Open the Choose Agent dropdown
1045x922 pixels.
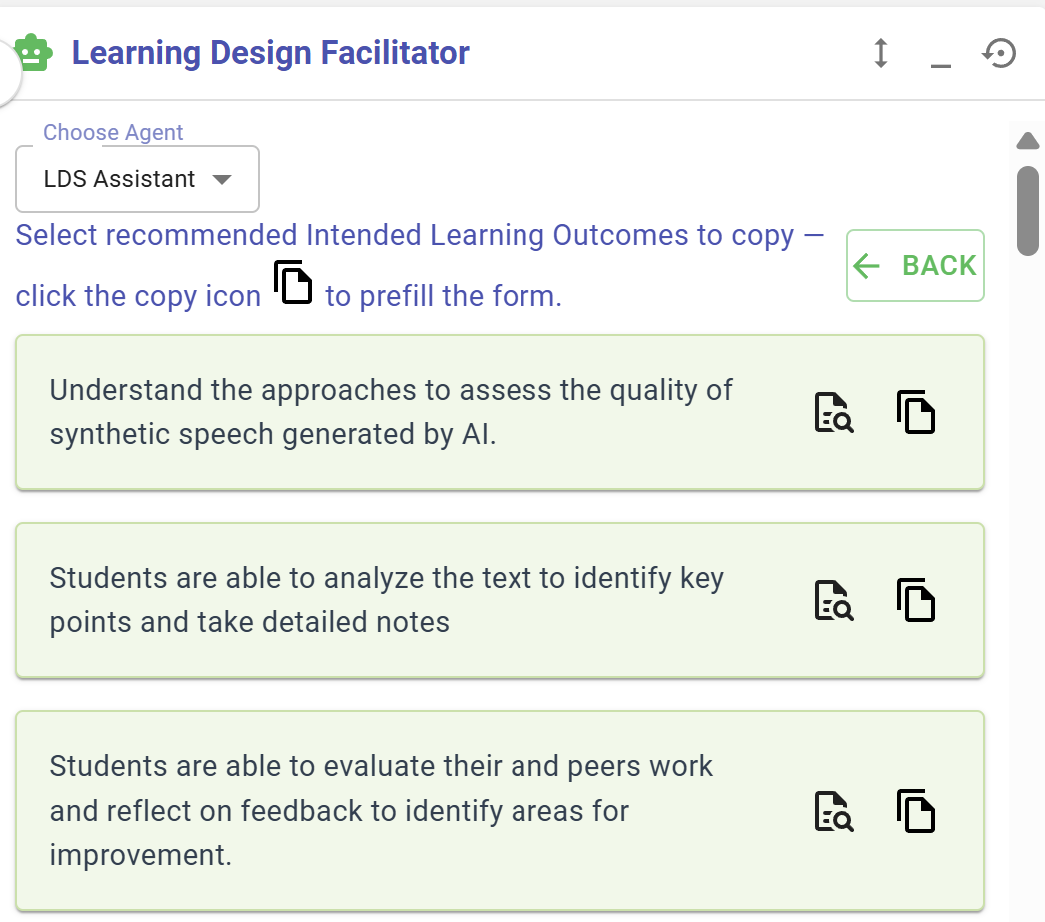[x=137, y=179]
